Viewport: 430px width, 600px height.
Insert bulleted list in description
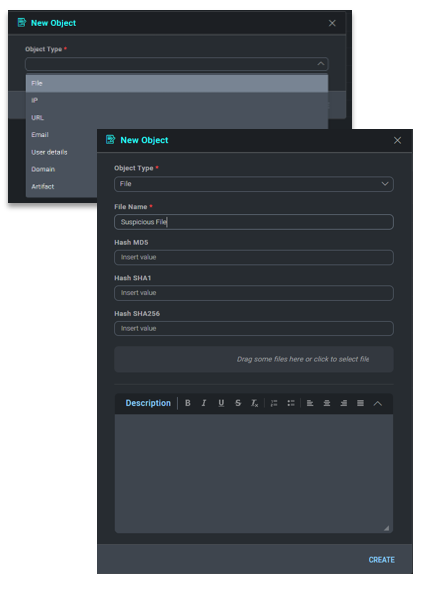click(x=291, y=403)
